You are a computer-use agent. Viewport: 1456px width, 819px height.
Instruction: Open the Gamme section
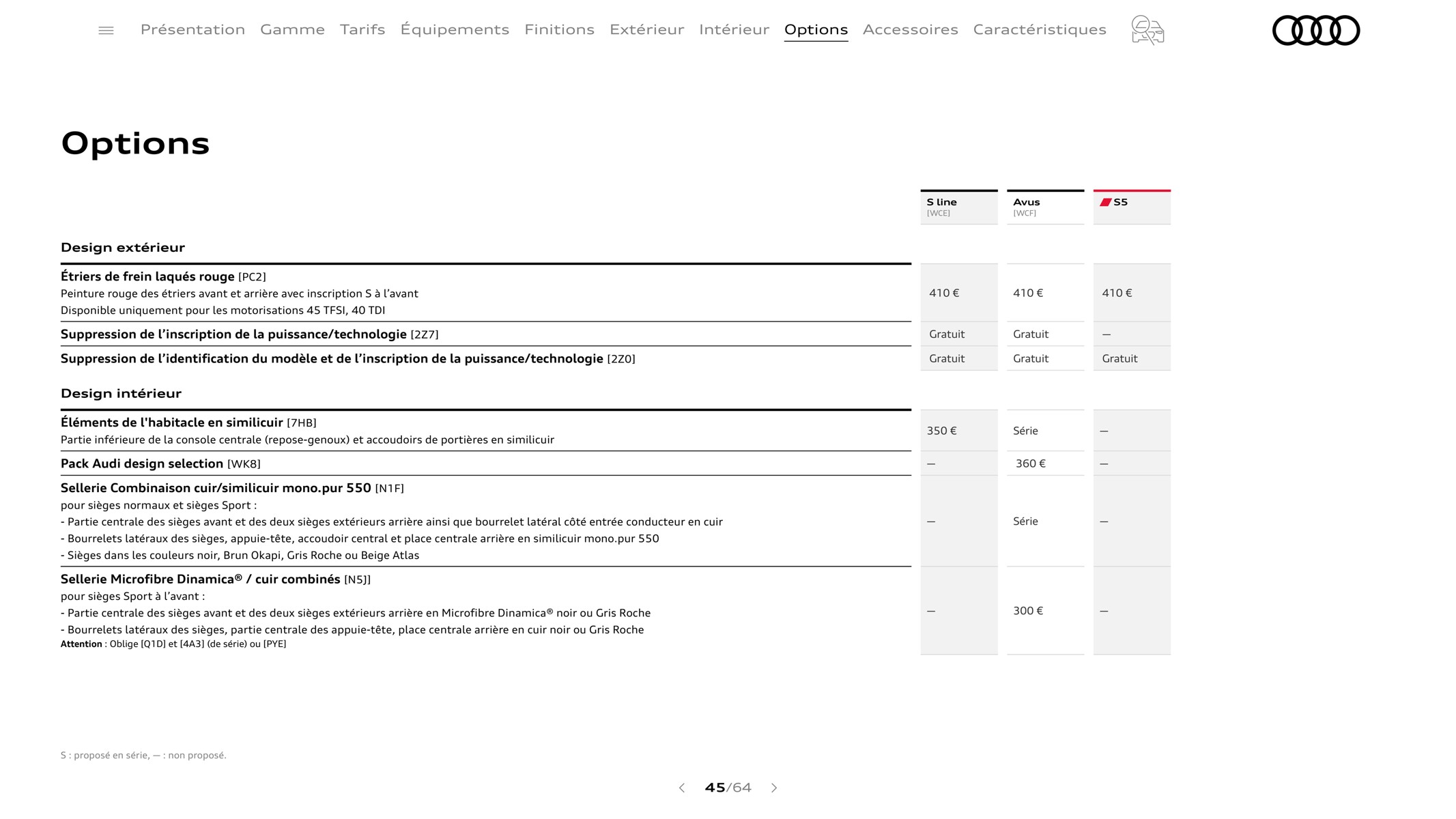click(292, 29)
